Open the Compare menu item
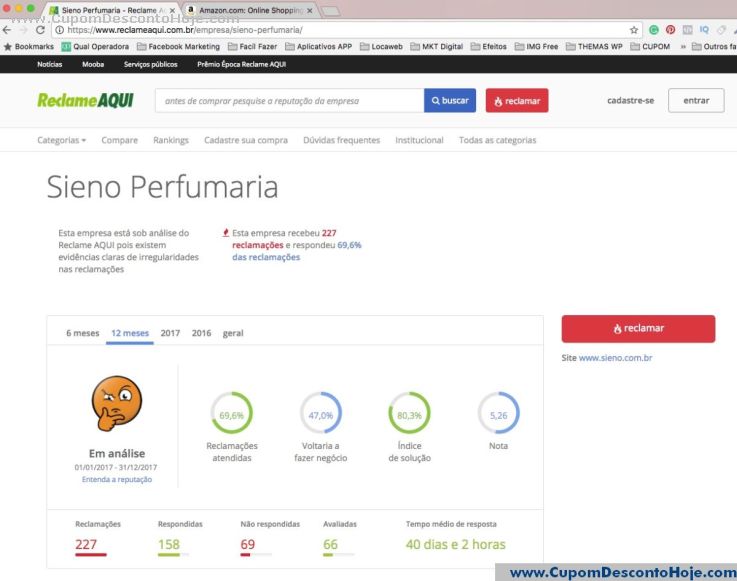The height and width of the screenshot is (581, 737). [119, 140]
